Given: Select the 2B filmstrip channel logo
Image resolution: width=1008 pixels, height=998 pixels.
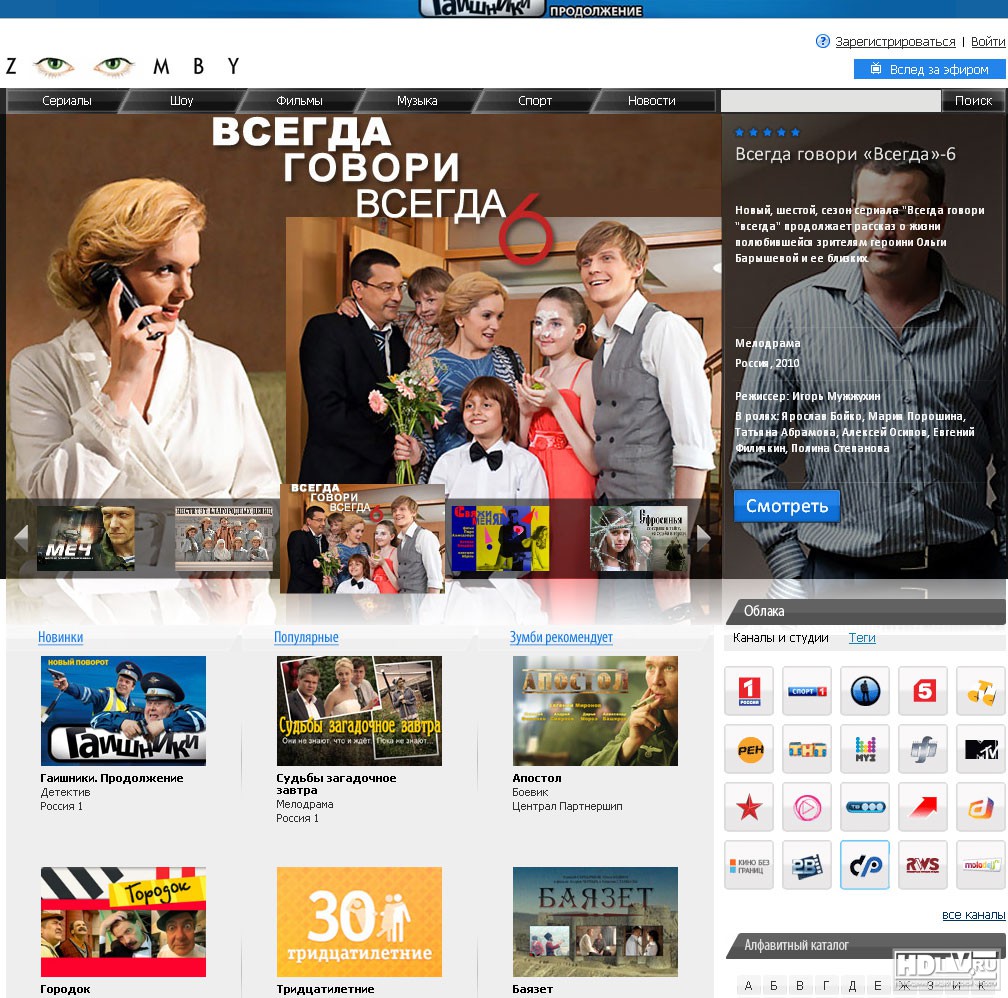Looking at the screenshot, I should point(807,865).
